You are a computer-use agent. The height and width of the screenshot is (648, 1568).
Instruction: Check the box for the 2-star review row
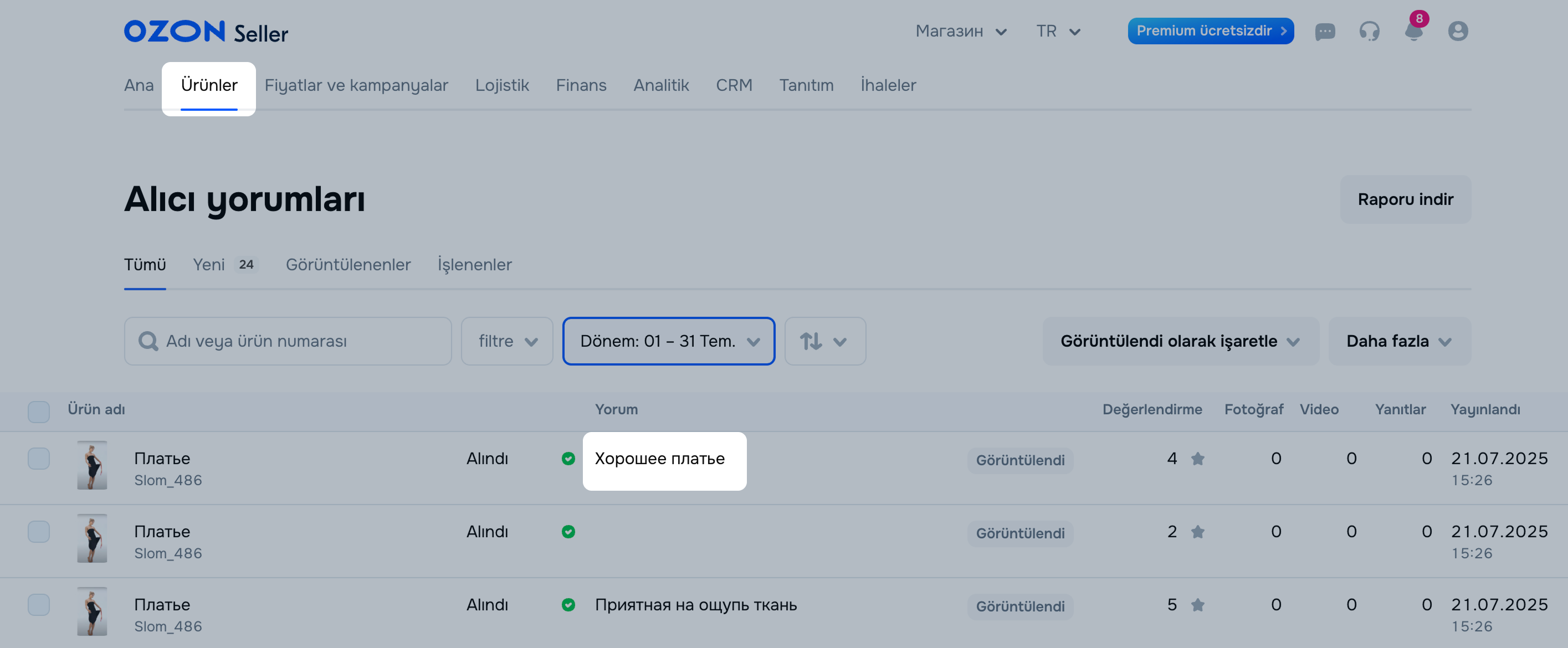(x=38, y=531)
